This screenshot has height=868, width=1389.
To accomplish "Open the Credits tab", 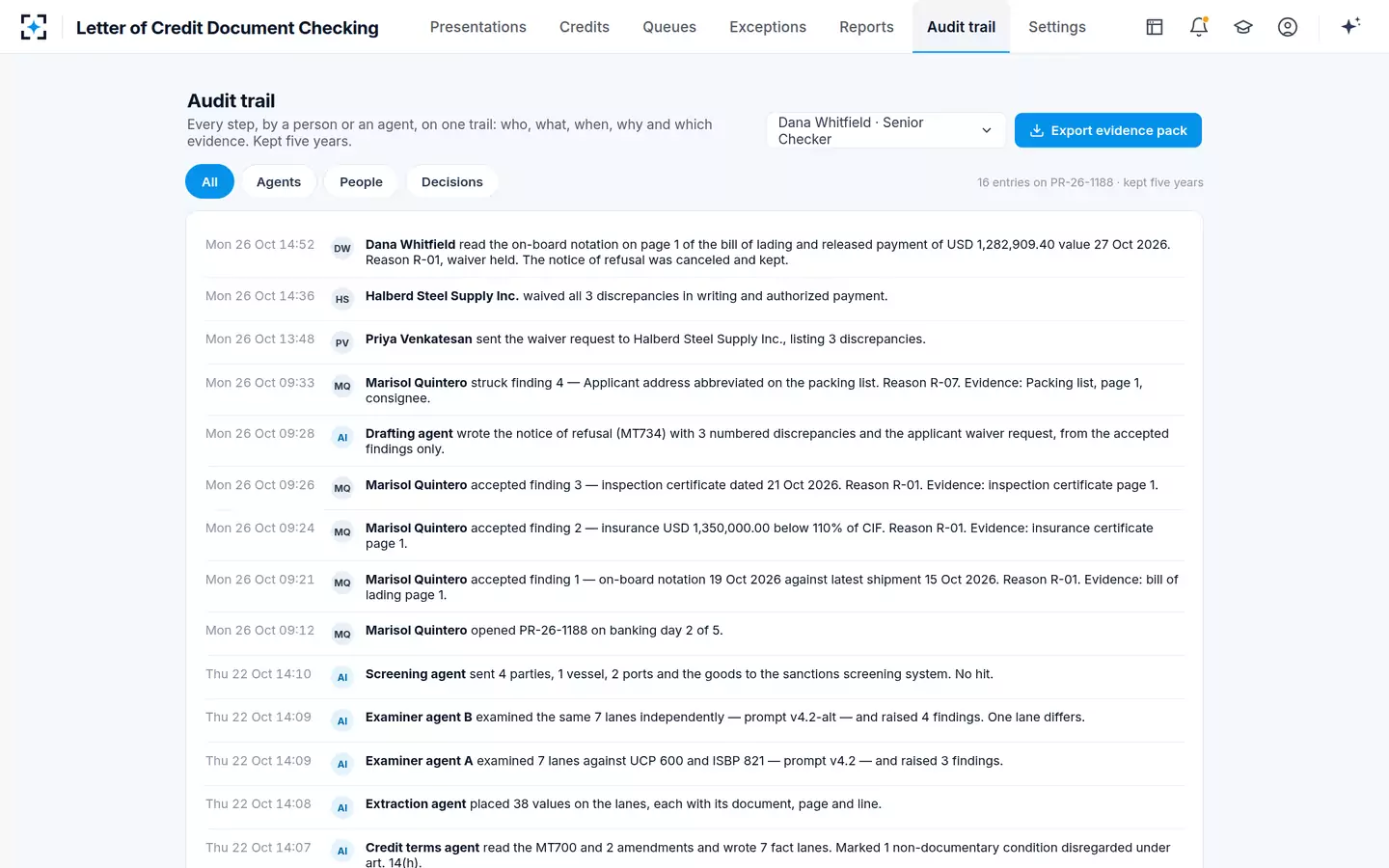I will (x=585, y=27).
